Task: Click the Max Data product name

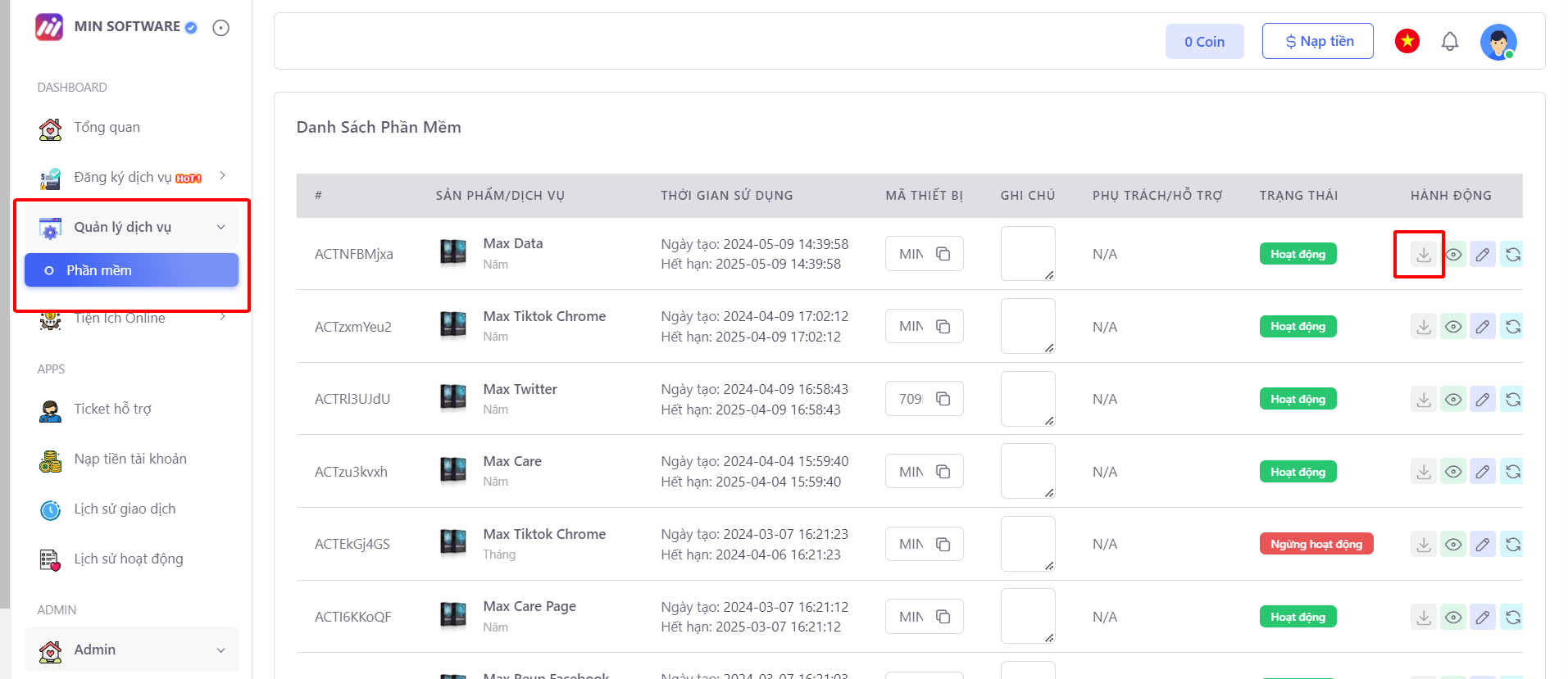Action: [x=513, y=243]
